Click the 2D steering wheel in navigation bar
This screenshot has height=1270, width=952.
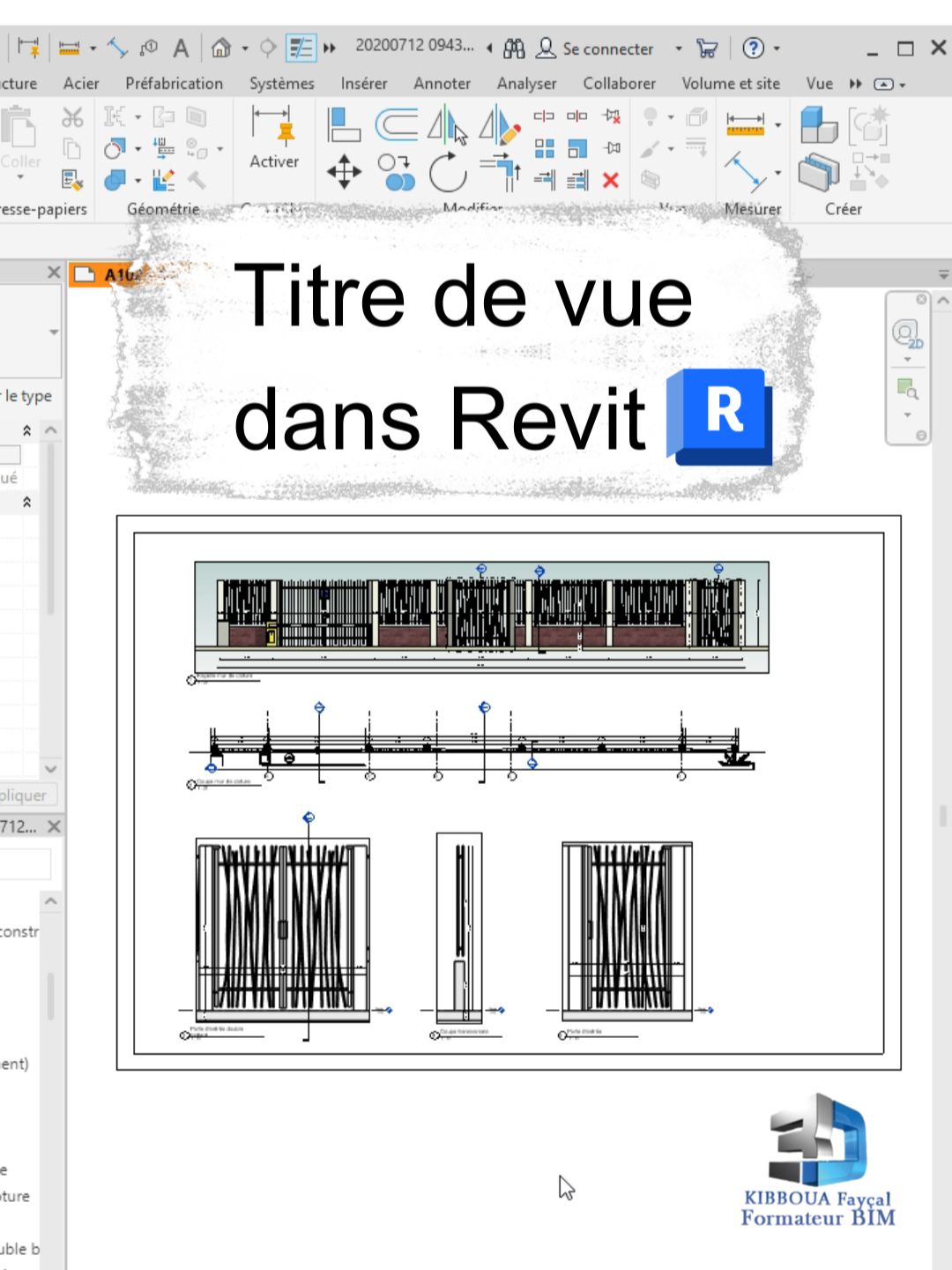click(907, 334)
